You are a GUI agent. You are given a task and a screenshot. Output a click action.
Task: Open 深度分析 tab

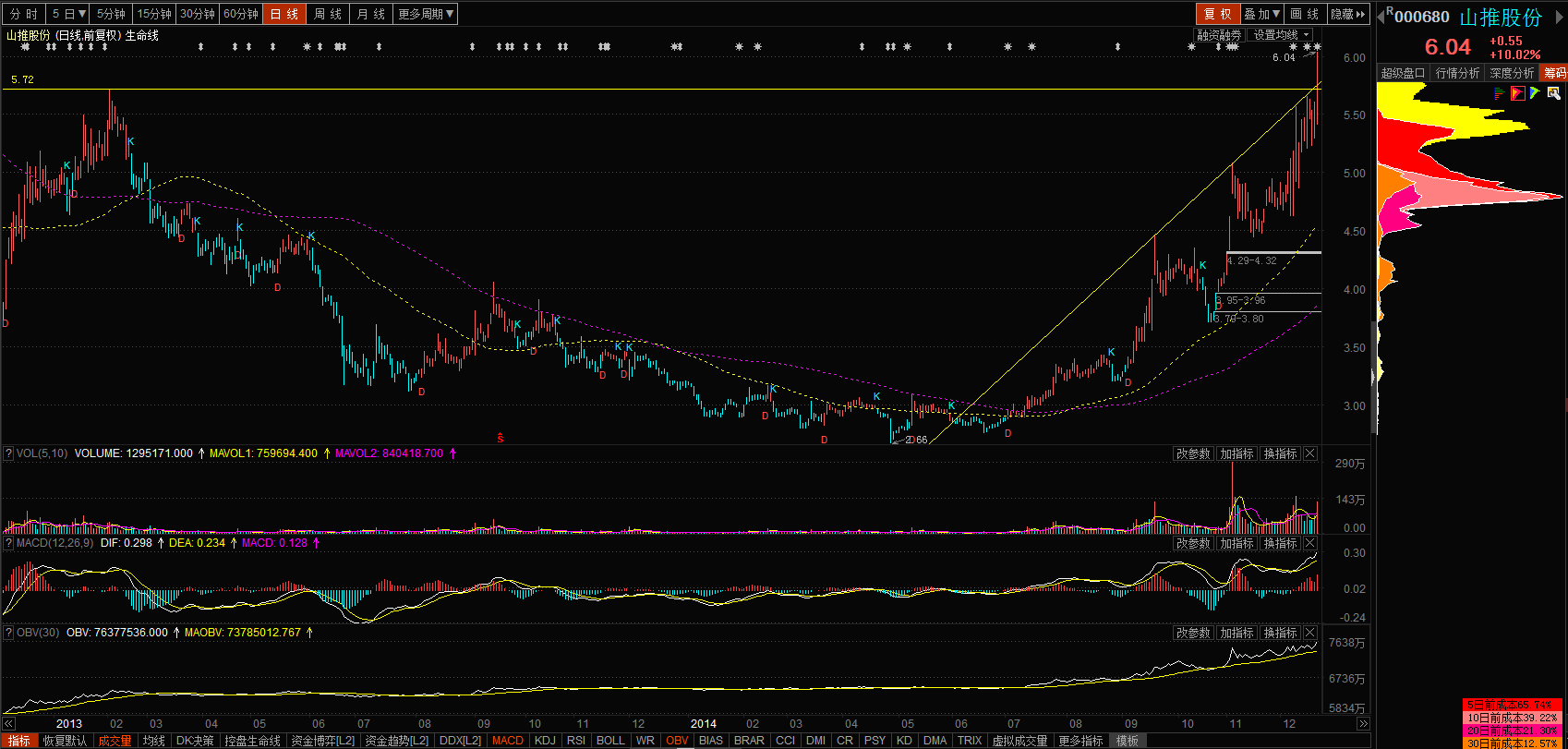coord(1513,73)
